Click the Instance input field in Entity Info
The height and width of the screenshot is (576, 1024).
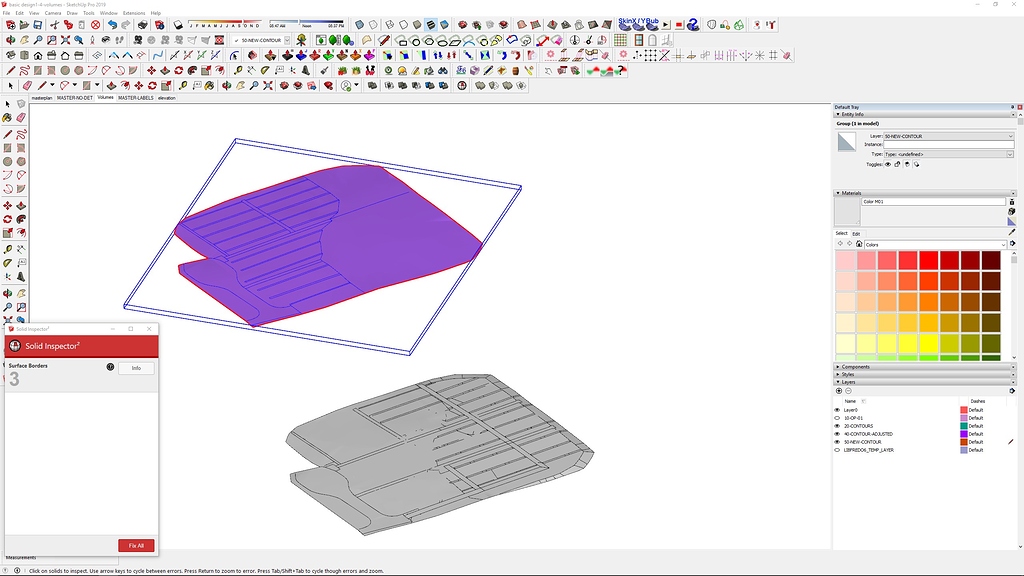tap(950, 144)
